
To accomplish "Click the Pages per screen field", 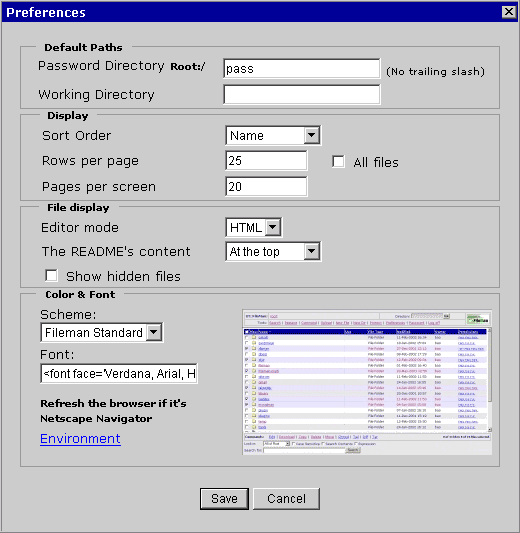I will click(266, 186).
